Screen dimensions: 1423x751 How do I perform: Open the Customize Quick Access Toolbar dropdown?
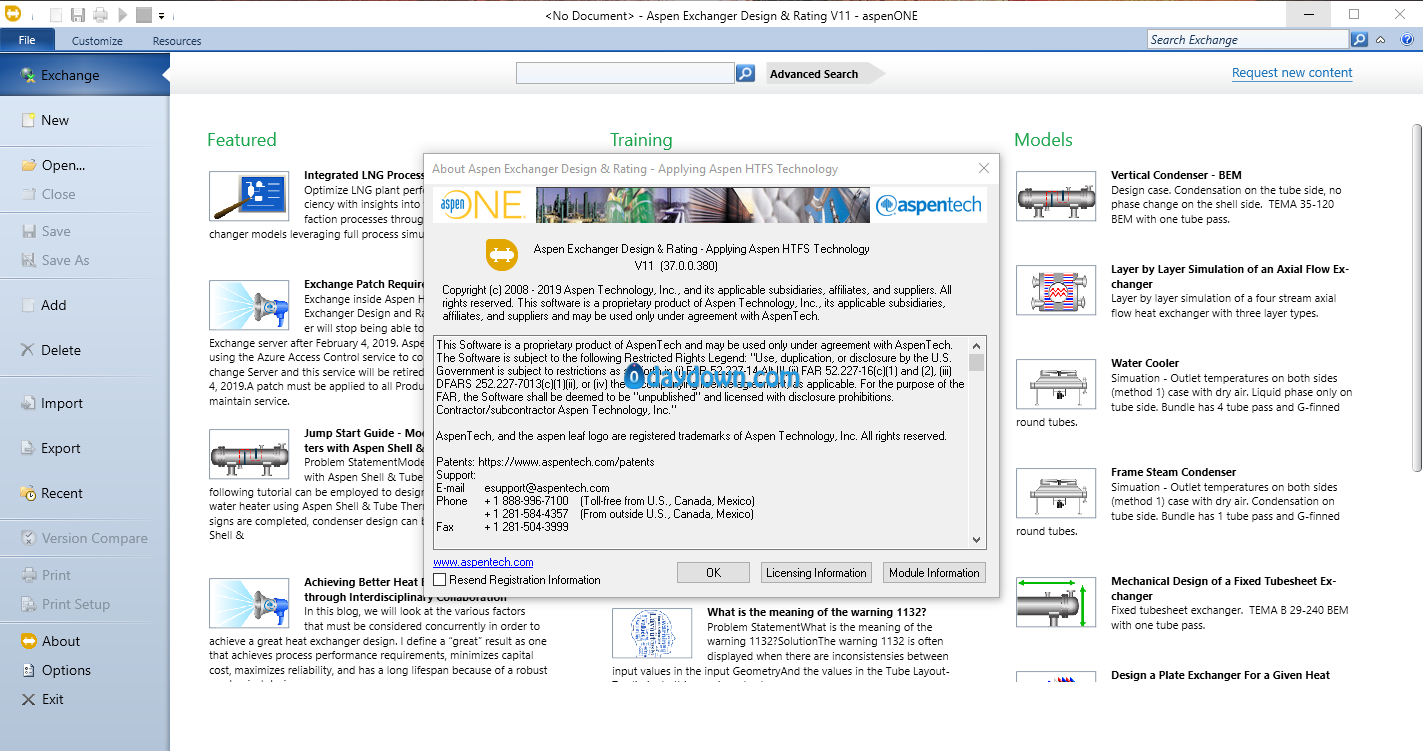162,16
